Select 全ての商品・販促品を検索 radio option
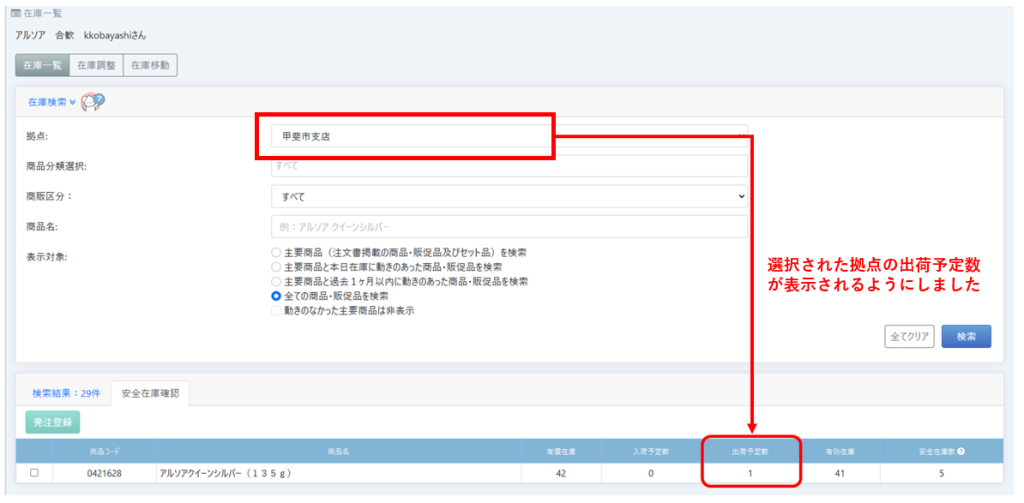The height and width of the screenshot is (503, 1024). click(x=277, y=297)
